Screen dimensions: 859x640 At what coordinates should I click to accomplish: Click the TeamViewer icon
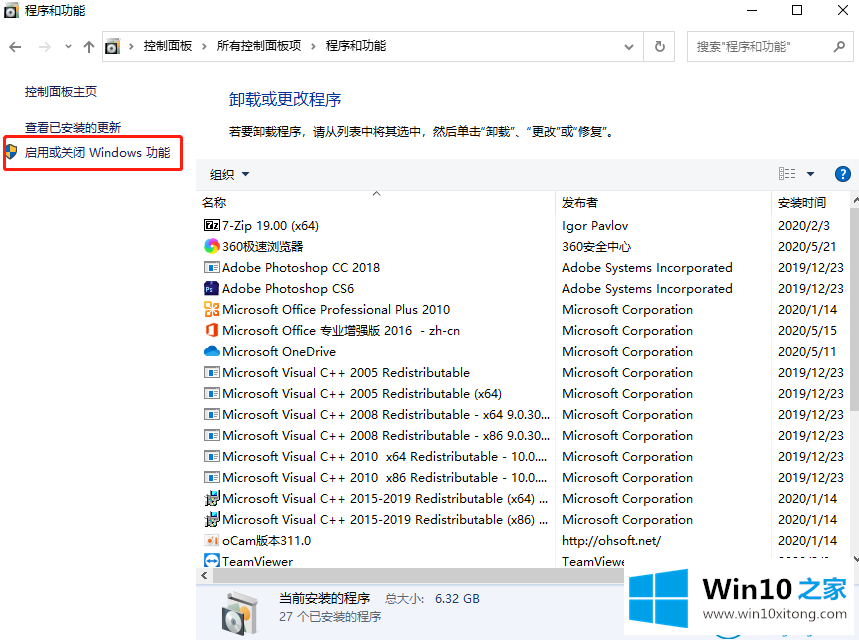tap(211, 561)
